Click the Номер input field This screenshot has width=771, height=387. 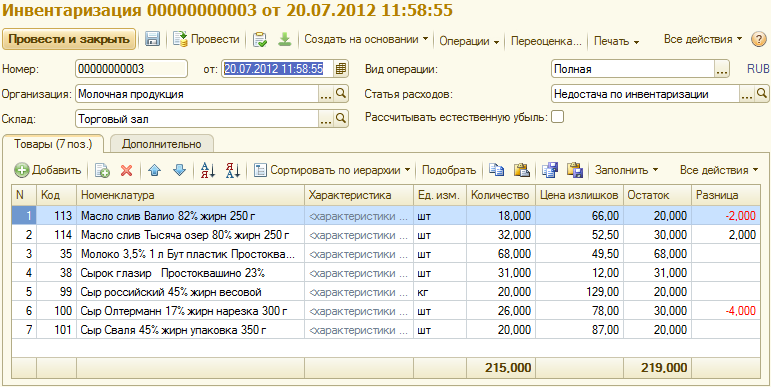tap(131, 69)
